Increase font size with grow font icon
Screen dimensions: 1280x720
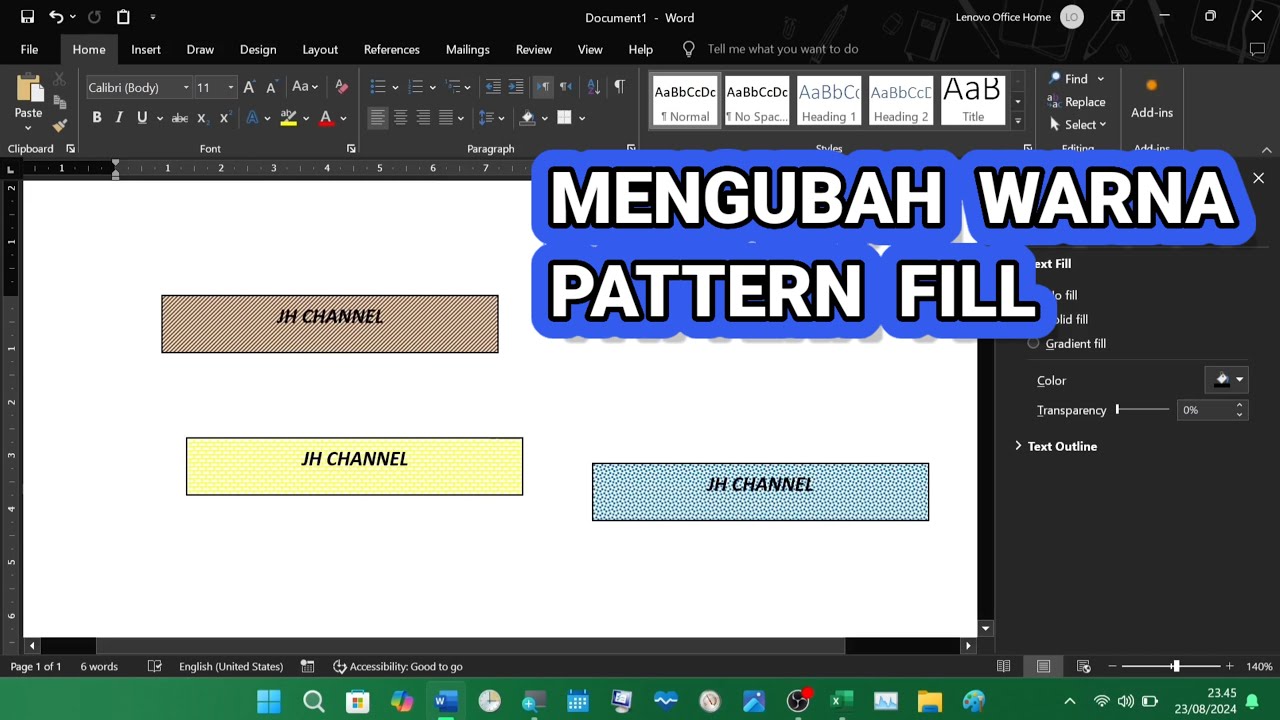pos(249,87)
